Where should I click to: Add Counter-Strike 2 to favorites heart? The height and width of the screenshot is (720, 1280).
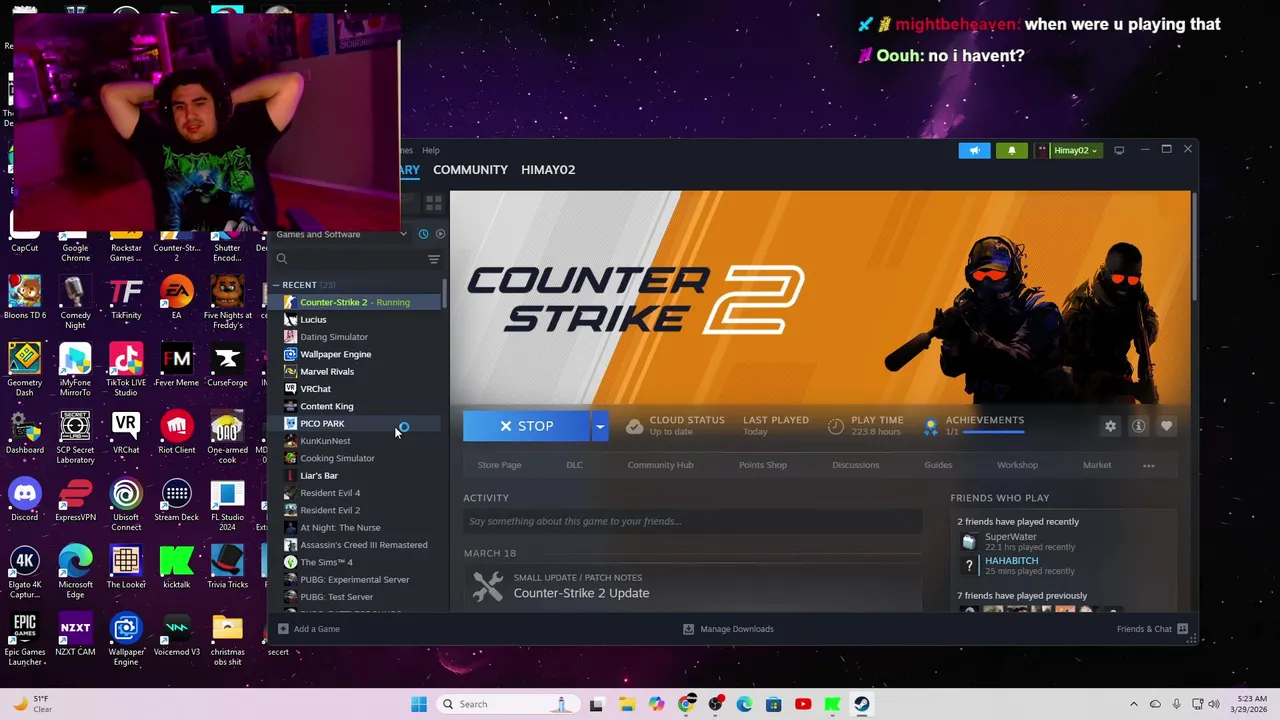click(1166, 426)
